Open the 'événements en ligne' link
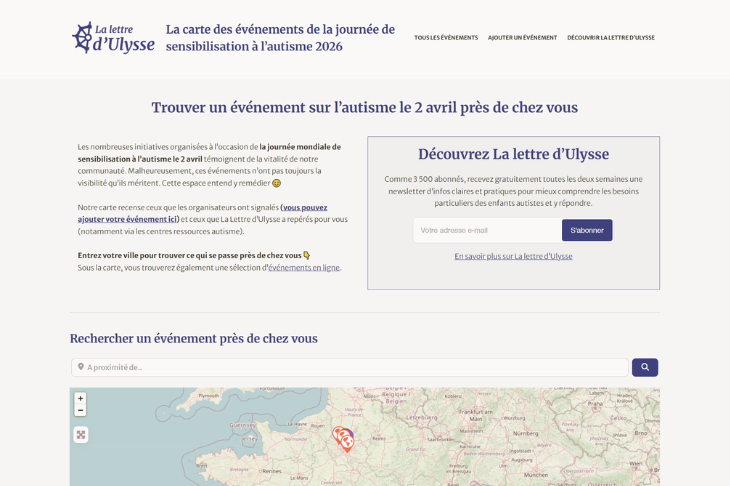Viewport: 730px width, 486px height. 304,268
